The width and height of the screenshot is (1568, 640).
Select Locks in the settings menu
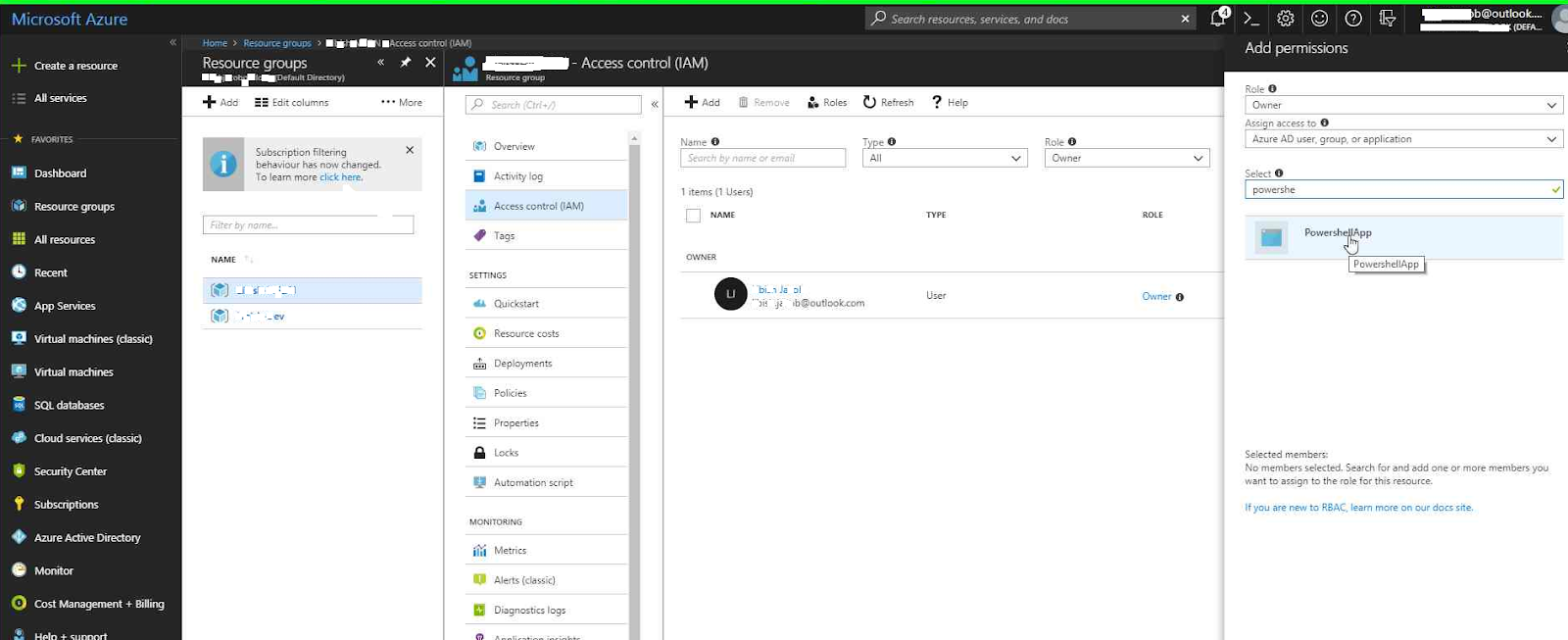click(x=506, y=453)
